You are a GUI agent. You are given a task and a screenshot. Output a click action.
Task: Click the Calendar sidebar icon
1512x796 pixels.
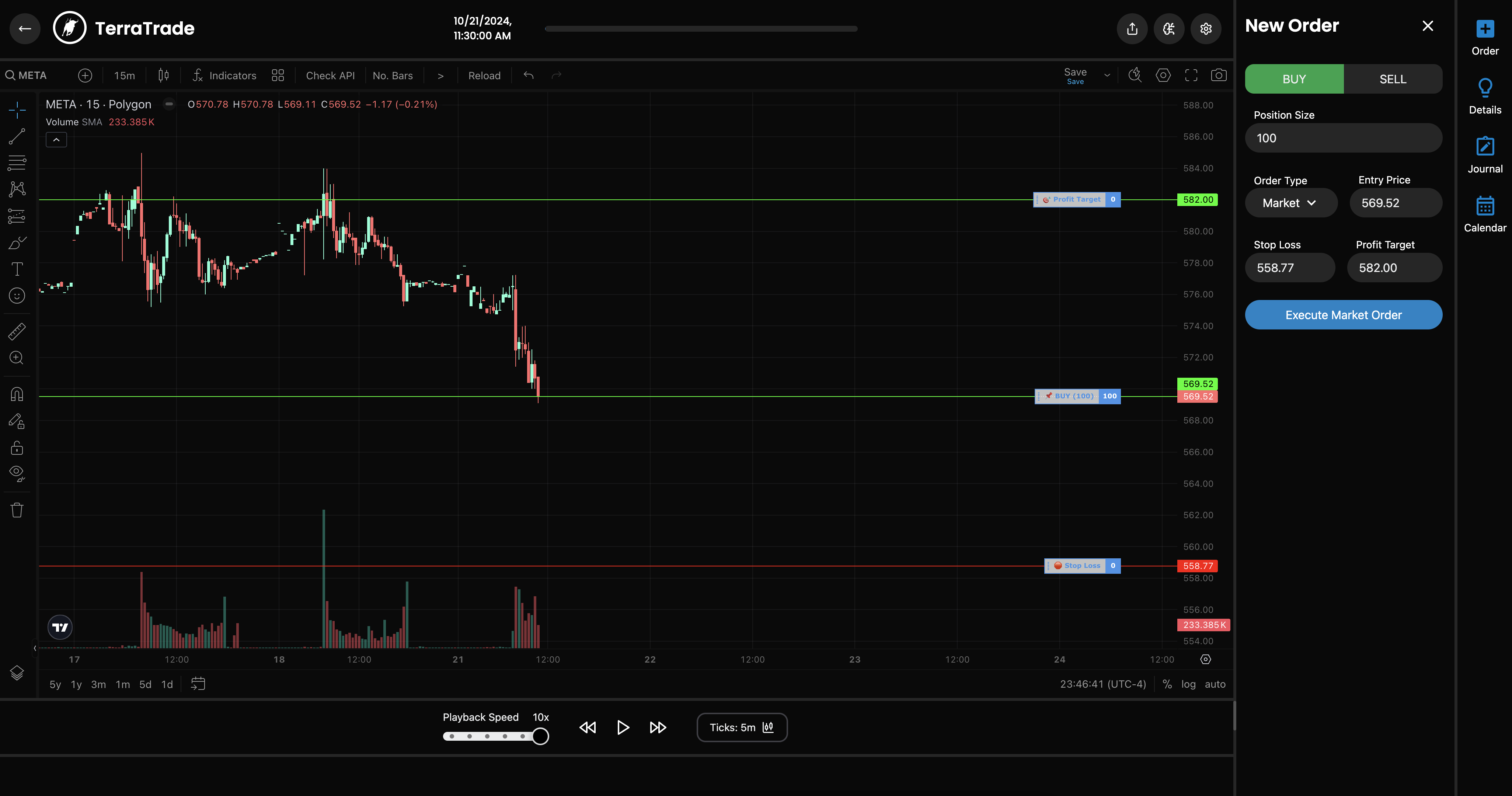(1484, 206)
